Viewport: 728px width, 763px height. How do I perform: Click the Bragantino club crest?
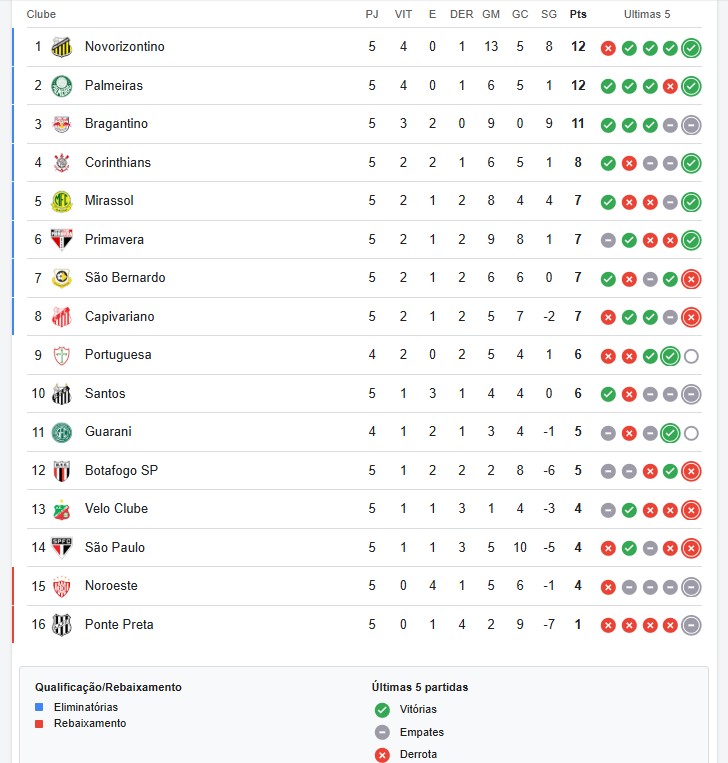click(x=62, y=124)
